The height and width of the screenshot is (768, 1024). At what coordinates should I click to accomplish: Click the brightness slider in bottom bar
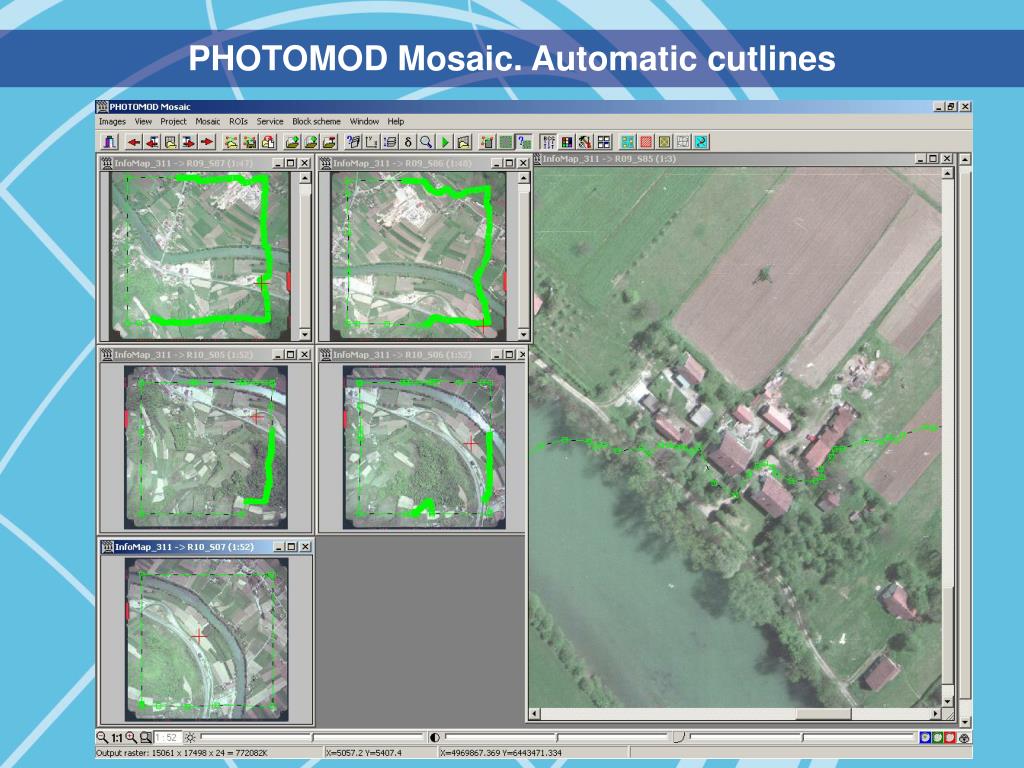(x=312, y=737)
